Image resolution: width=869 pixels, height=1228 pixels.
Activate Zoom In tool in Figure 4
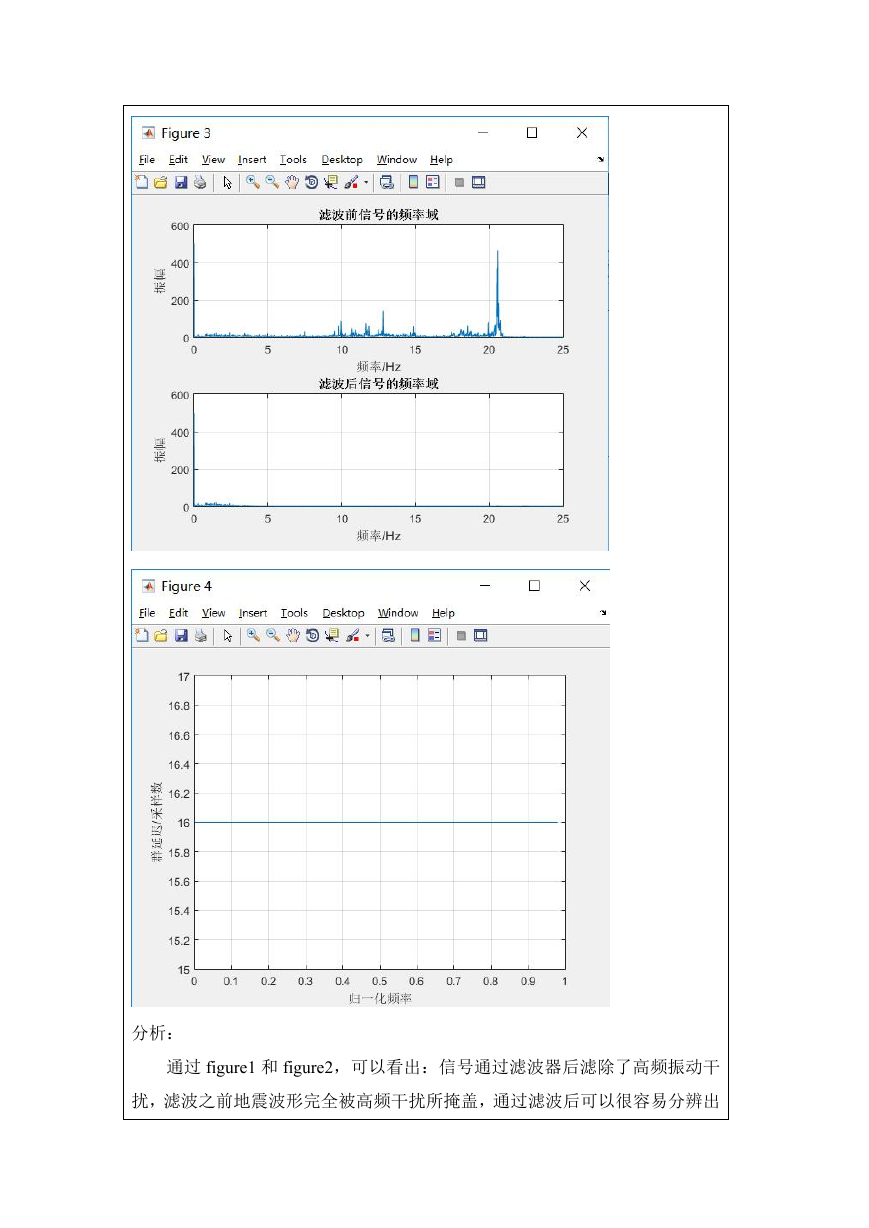(254, 635)
